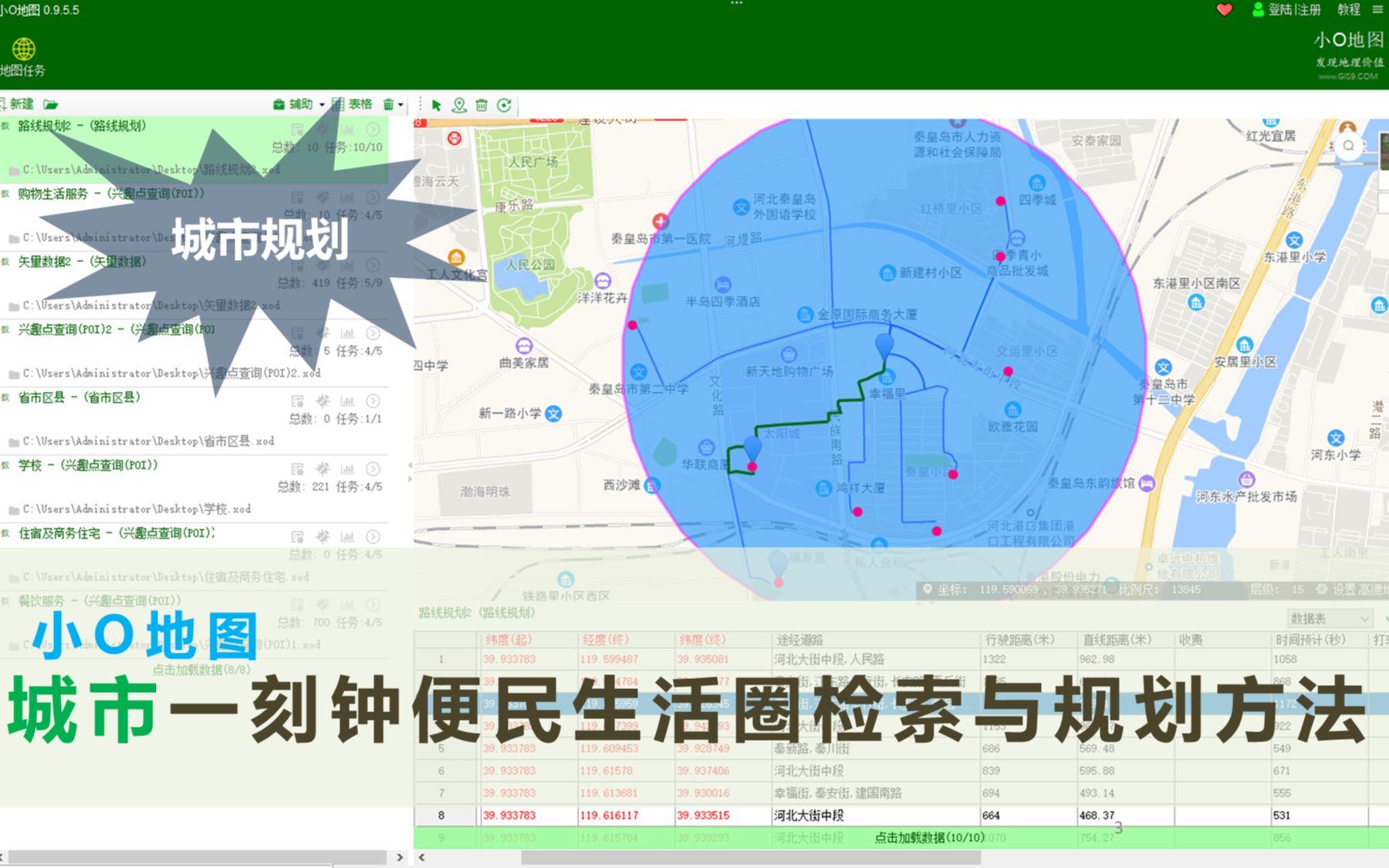Click circled arrow icon in 兴趣点查询(POI)2 row
Screen dimensions: 1389x868
pyautogui.click(x=373, y=333)
